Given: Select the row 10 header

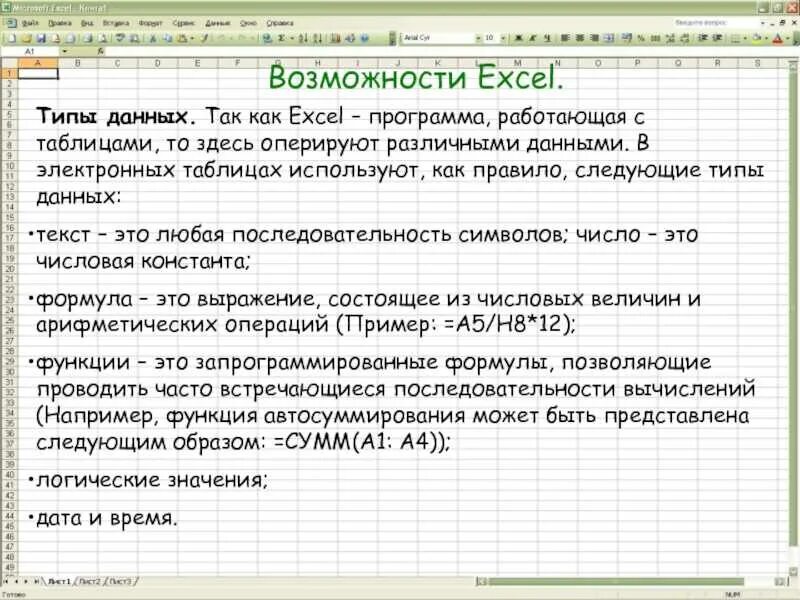Looking at the screenshot, I should tap(9, 166).
